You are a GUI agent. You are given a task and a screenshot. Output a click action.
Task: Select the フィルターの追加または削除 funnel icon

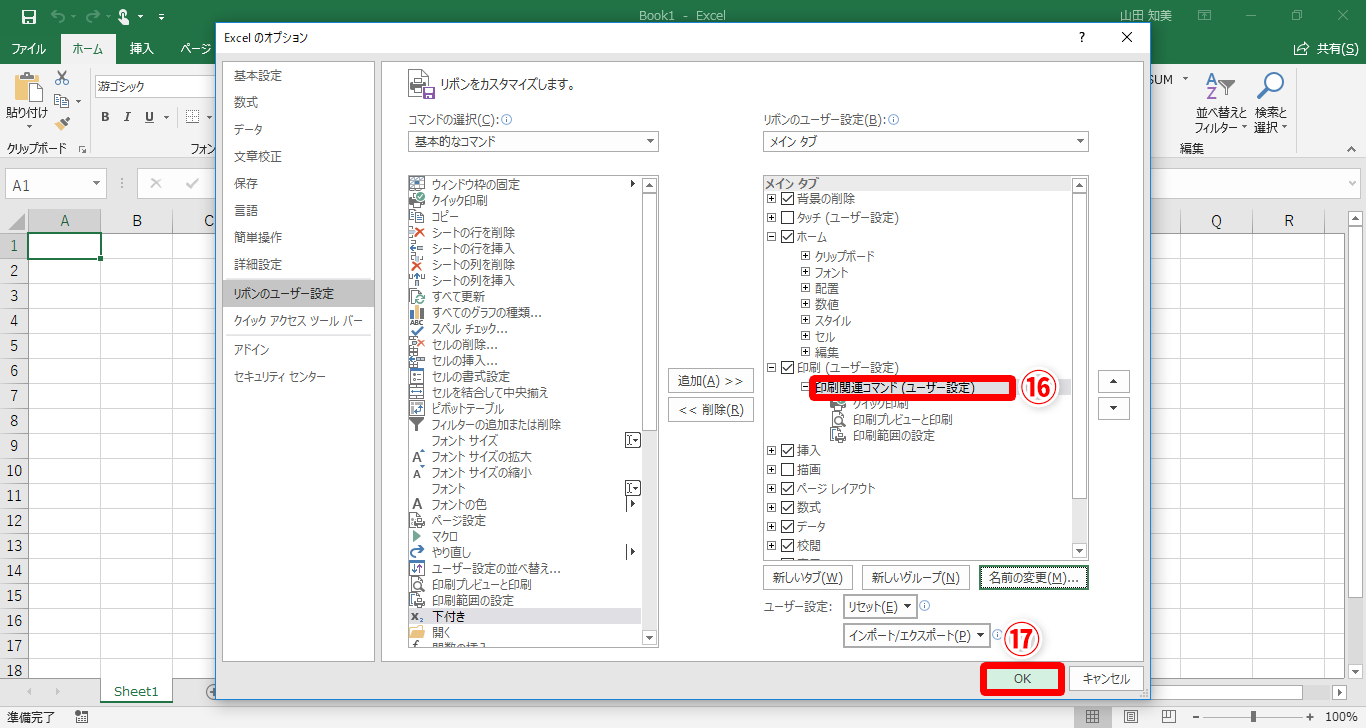pos(417,424)
